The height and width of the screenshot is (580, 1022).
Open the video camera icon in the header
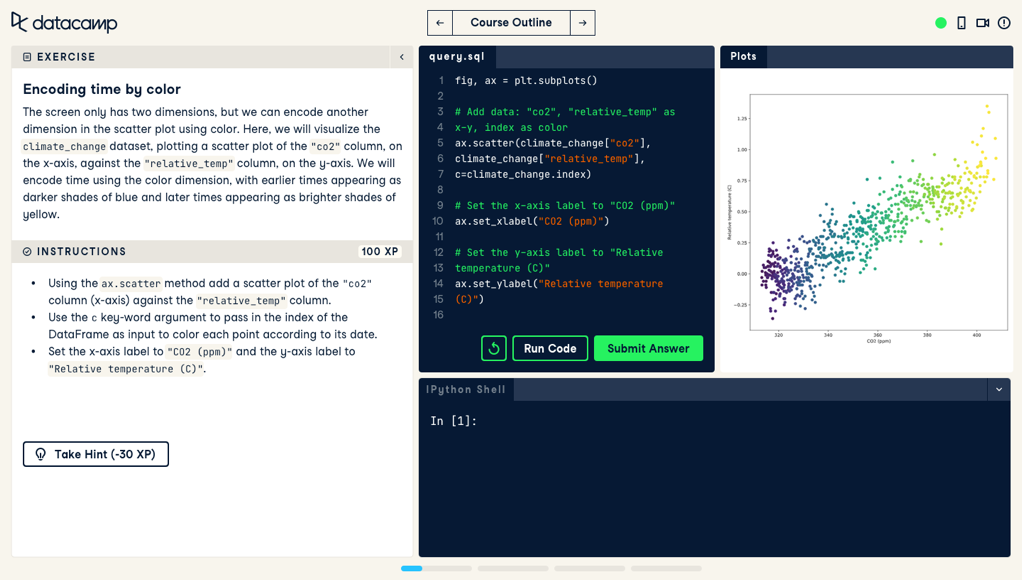coord(983,22)
